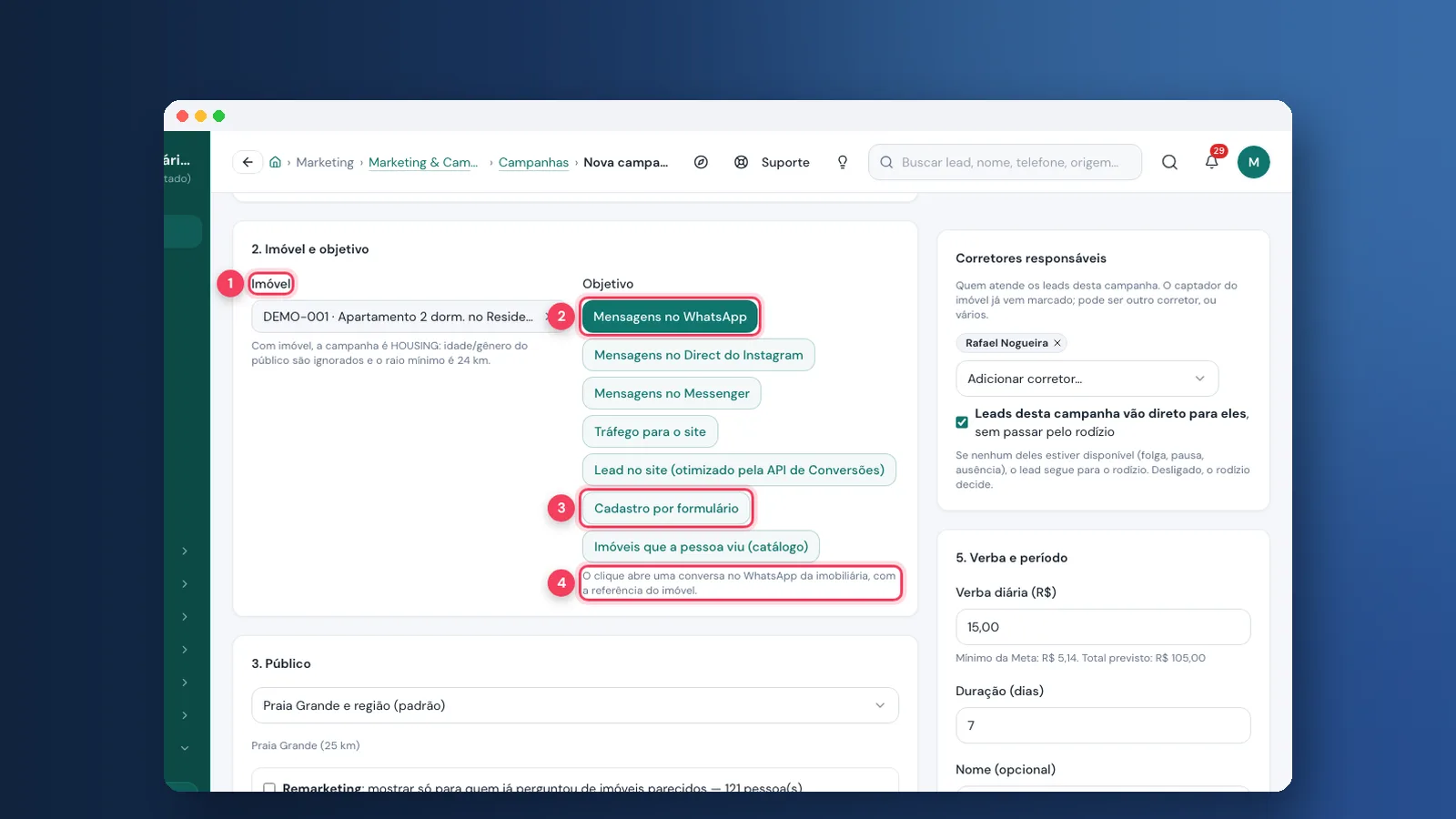Click 'Corretores responsáveis' heading
The width and height of the screenshot is (1456, 819).
coord(1031,258)
